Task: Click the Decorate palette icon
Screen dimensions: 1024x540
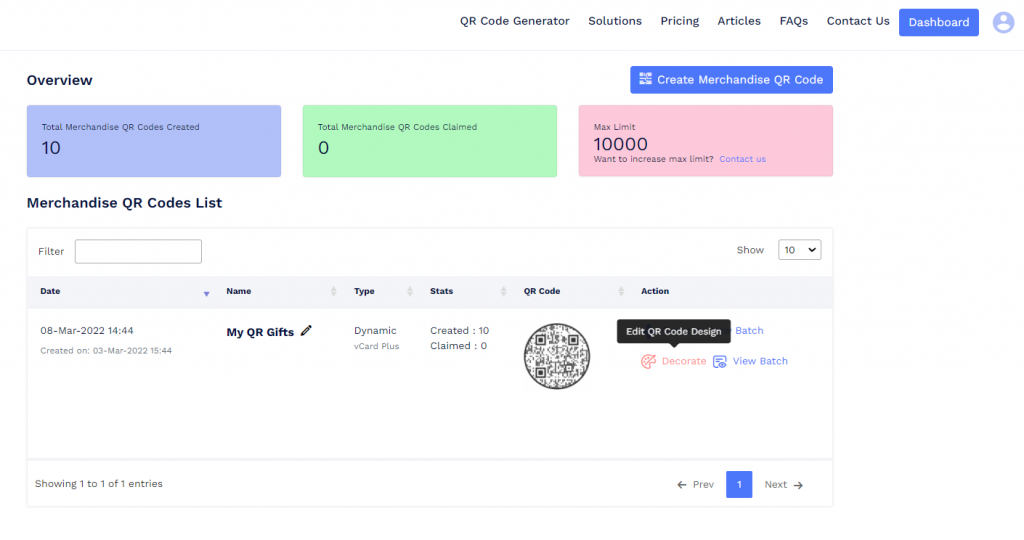Action: pyautogui.click(x=649, y=361)
